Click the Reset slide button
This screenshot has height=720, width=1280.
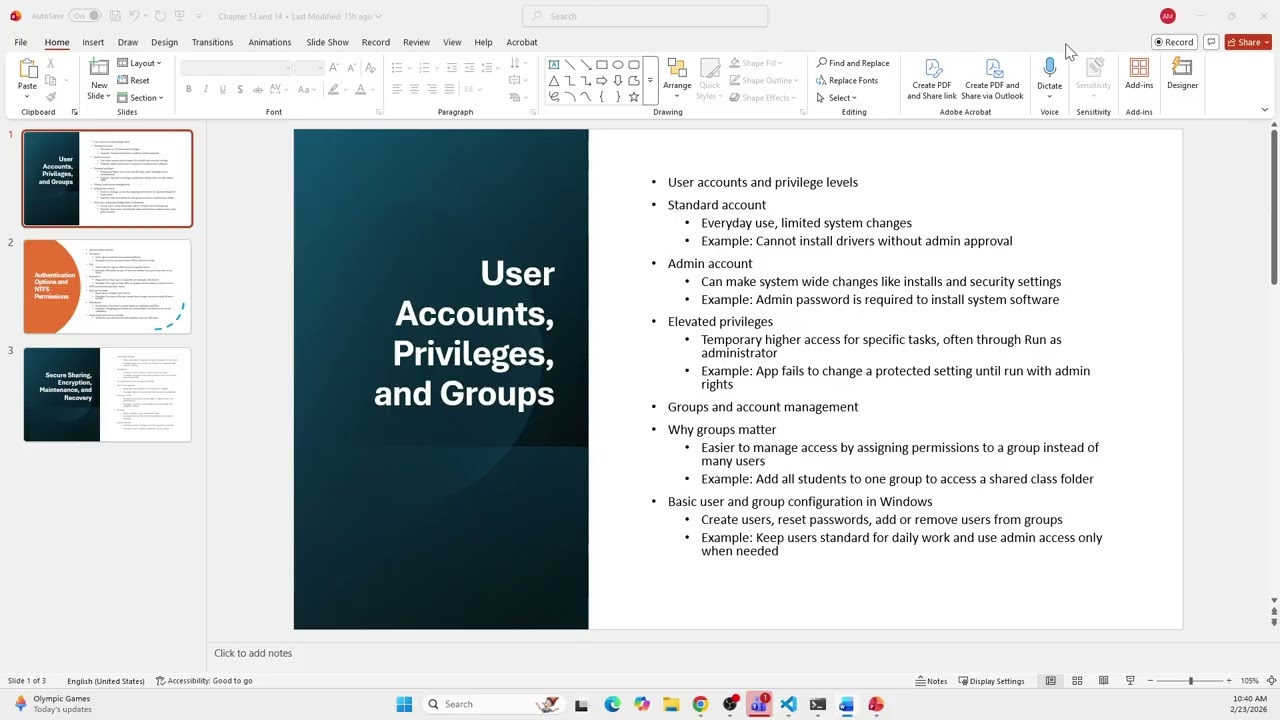[x=133, y=80]
